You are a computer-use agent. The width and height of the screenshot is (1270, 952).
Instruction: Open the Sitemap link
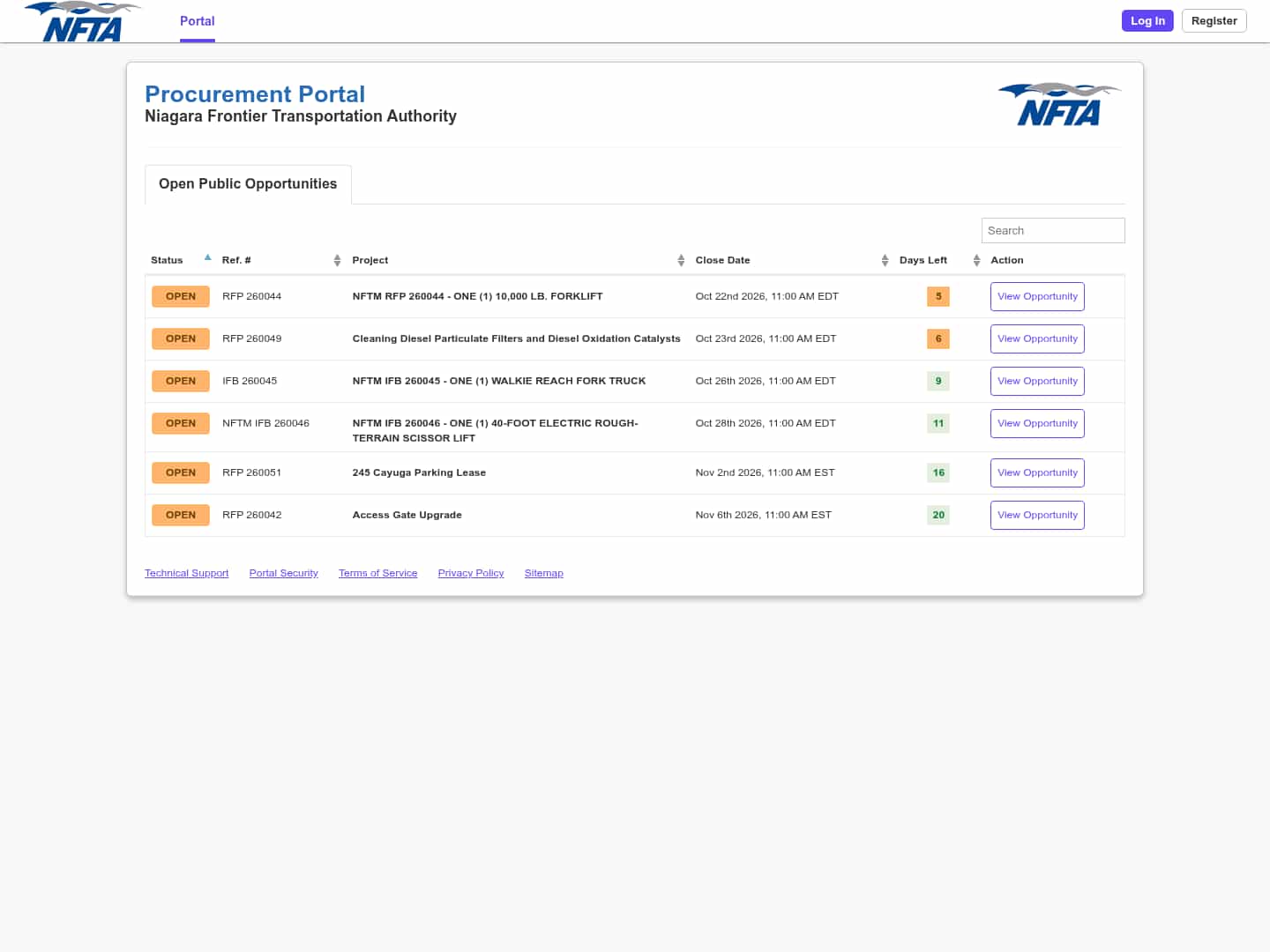click(543, 573)
